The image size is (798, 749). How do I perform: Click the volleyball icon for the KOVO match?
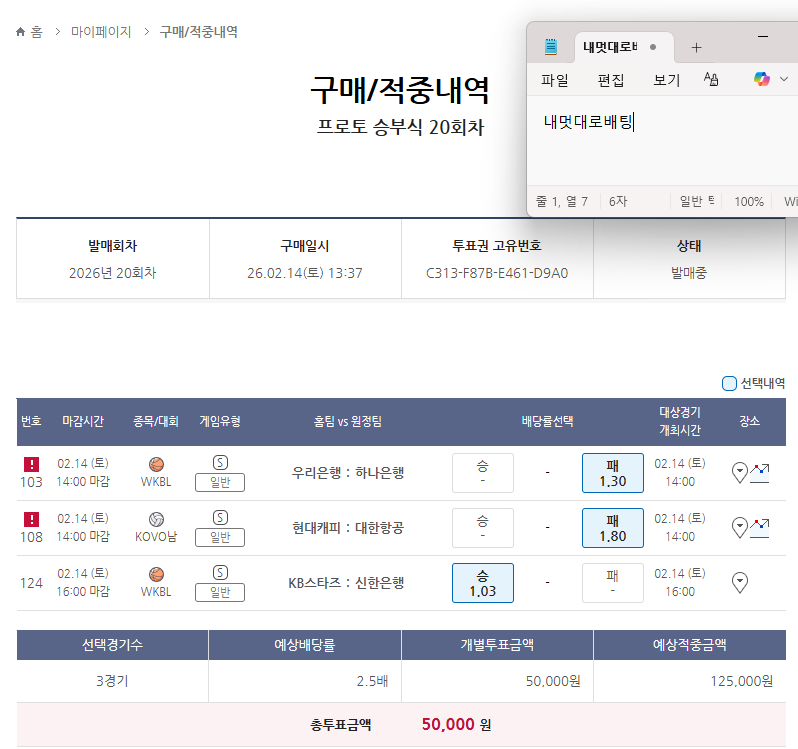(156, 519)
